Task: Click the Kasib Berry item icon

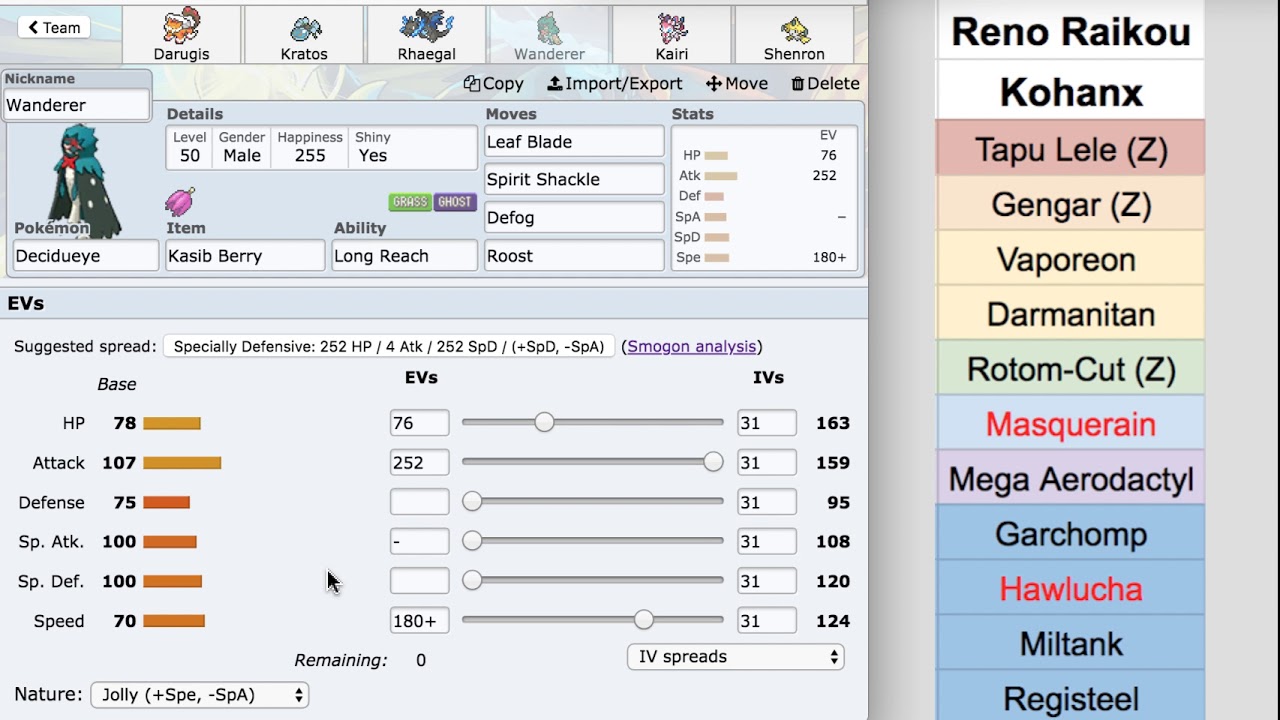Action: point(180,201)
